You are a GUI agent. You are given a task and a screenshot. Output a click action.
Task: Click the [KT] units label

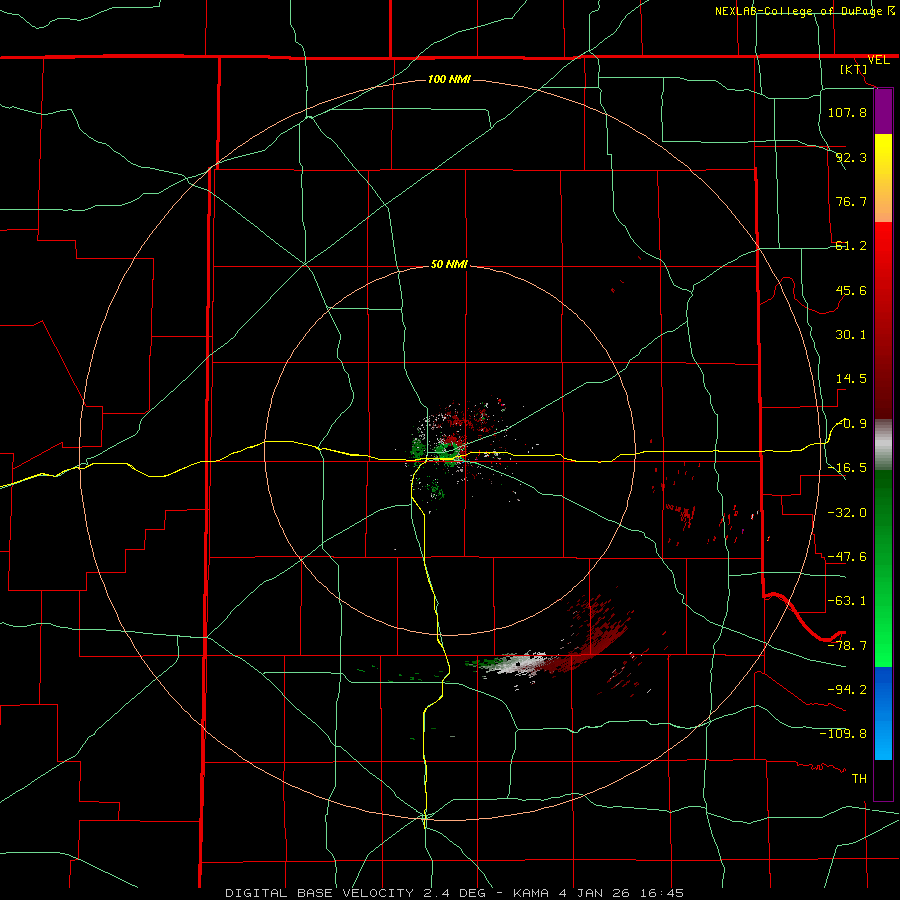coord(853,69)
